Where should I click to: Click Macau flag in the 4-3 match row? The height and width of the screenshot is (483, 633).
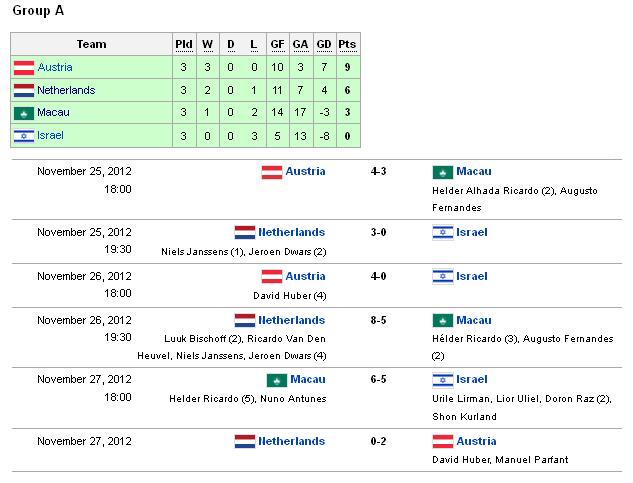442,172
